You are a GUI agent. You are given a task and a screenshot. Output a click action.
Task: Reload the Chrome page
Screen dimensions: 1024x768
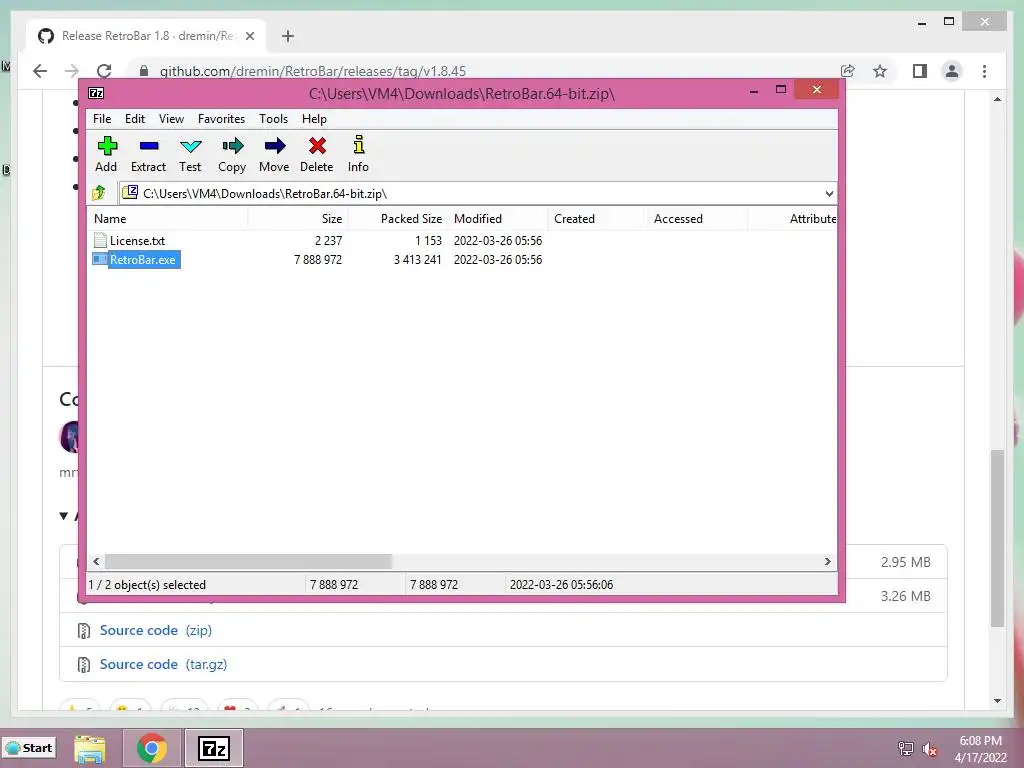click(x=104, y=71)
